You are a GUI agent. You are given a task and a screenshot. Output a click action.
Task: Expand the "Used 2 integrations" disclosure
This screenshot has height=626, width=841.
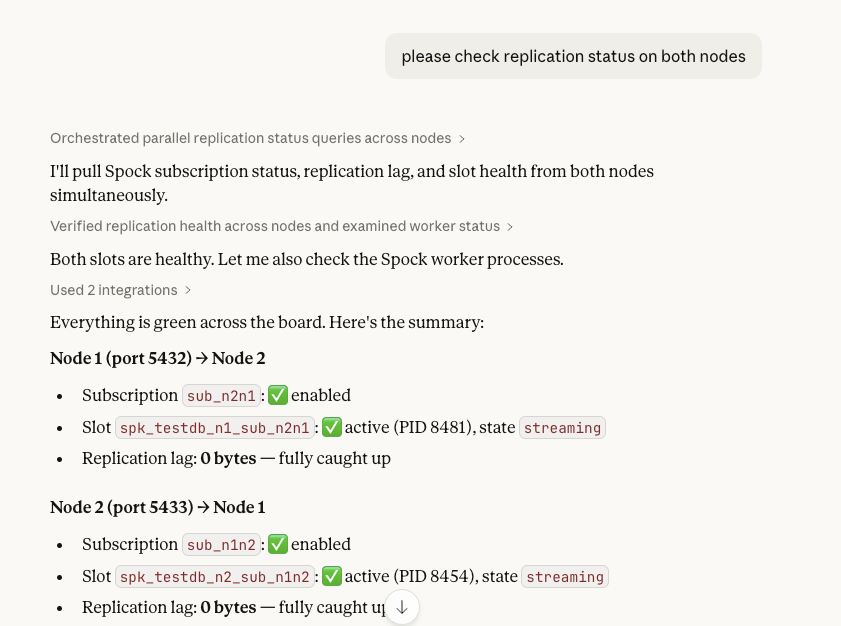tap(121, 290)
